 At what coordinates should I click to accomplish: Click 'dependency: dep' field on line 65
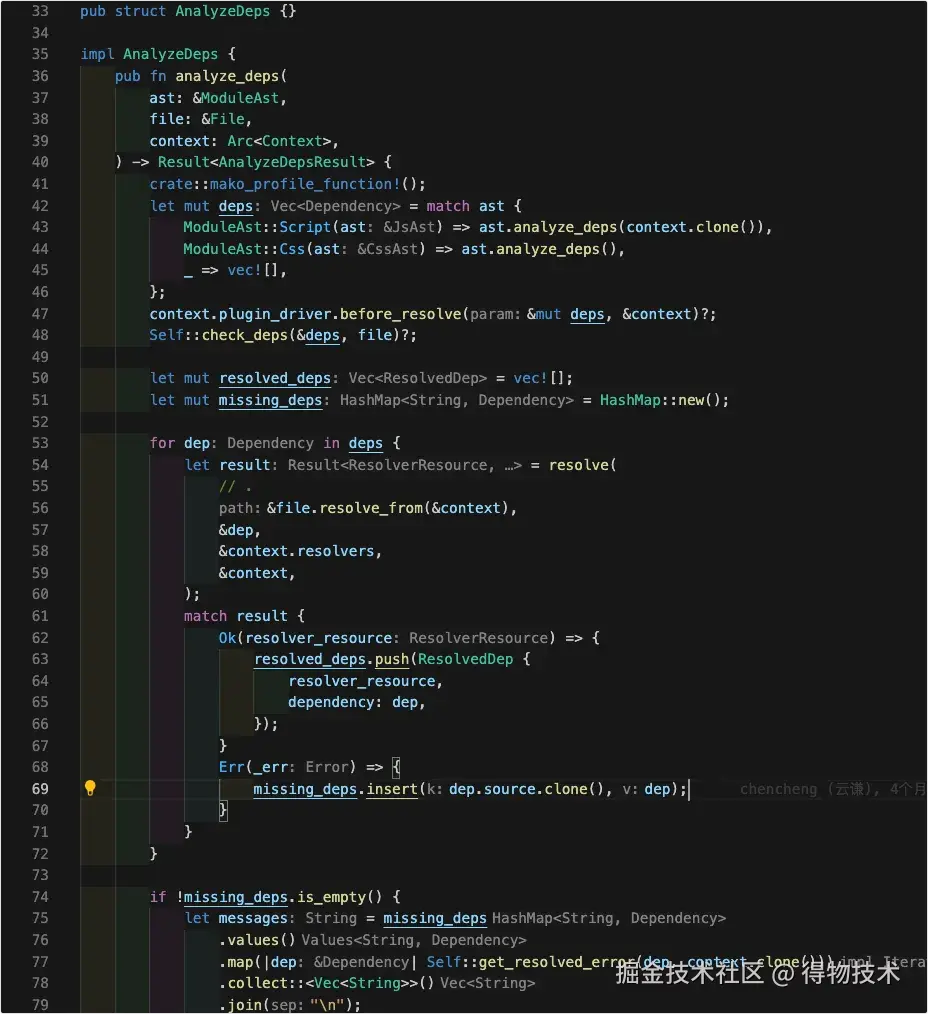(352, 702)
